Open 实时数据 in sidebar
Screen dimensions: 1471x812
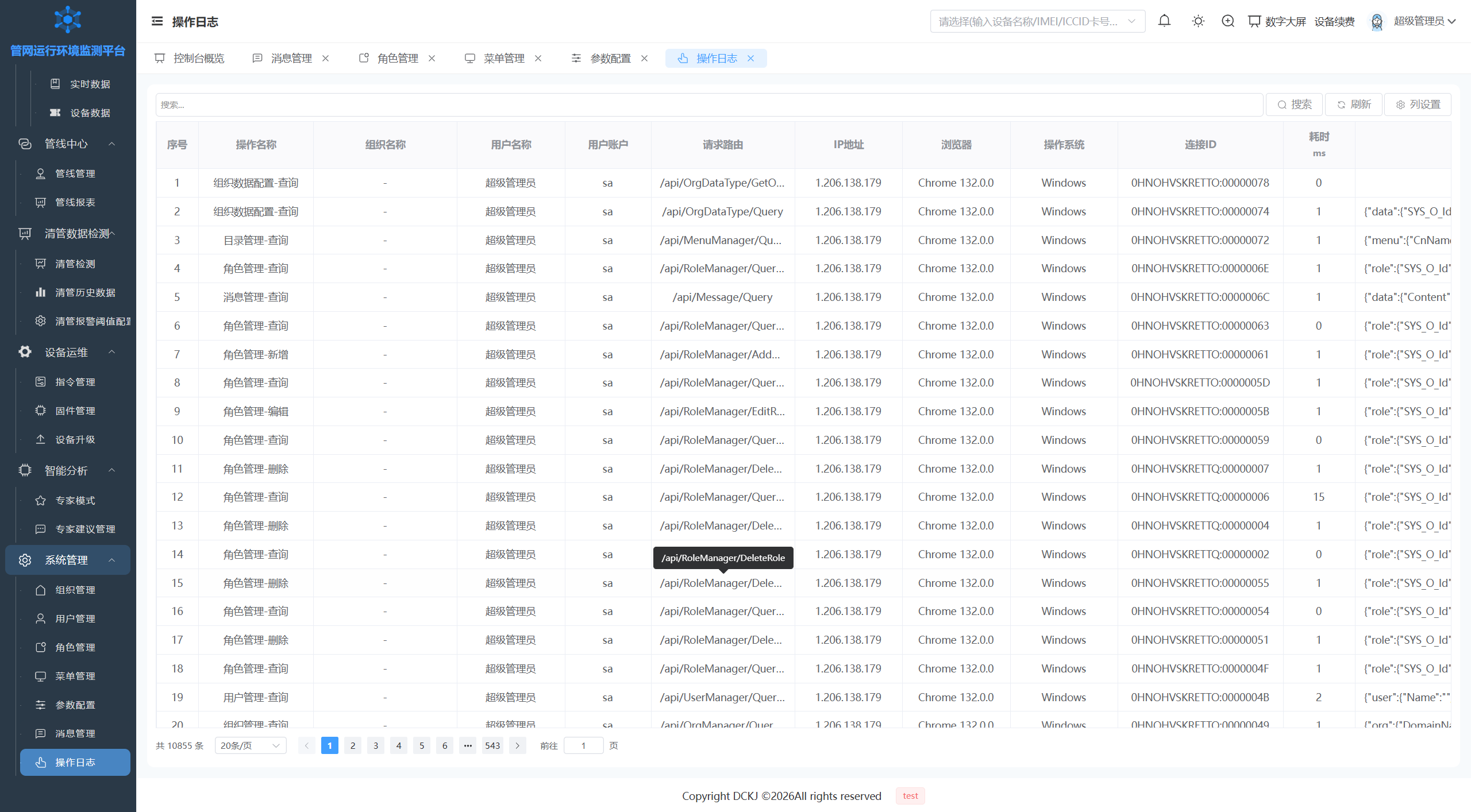point(80,84)
